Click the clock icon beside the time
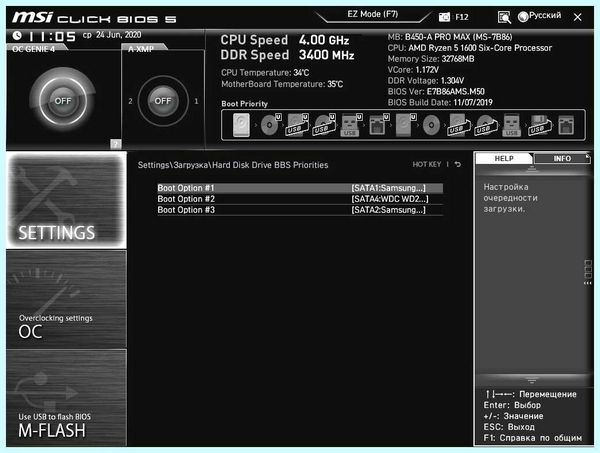Viewport: 600px width, 453px height. [x=17, y=36]
